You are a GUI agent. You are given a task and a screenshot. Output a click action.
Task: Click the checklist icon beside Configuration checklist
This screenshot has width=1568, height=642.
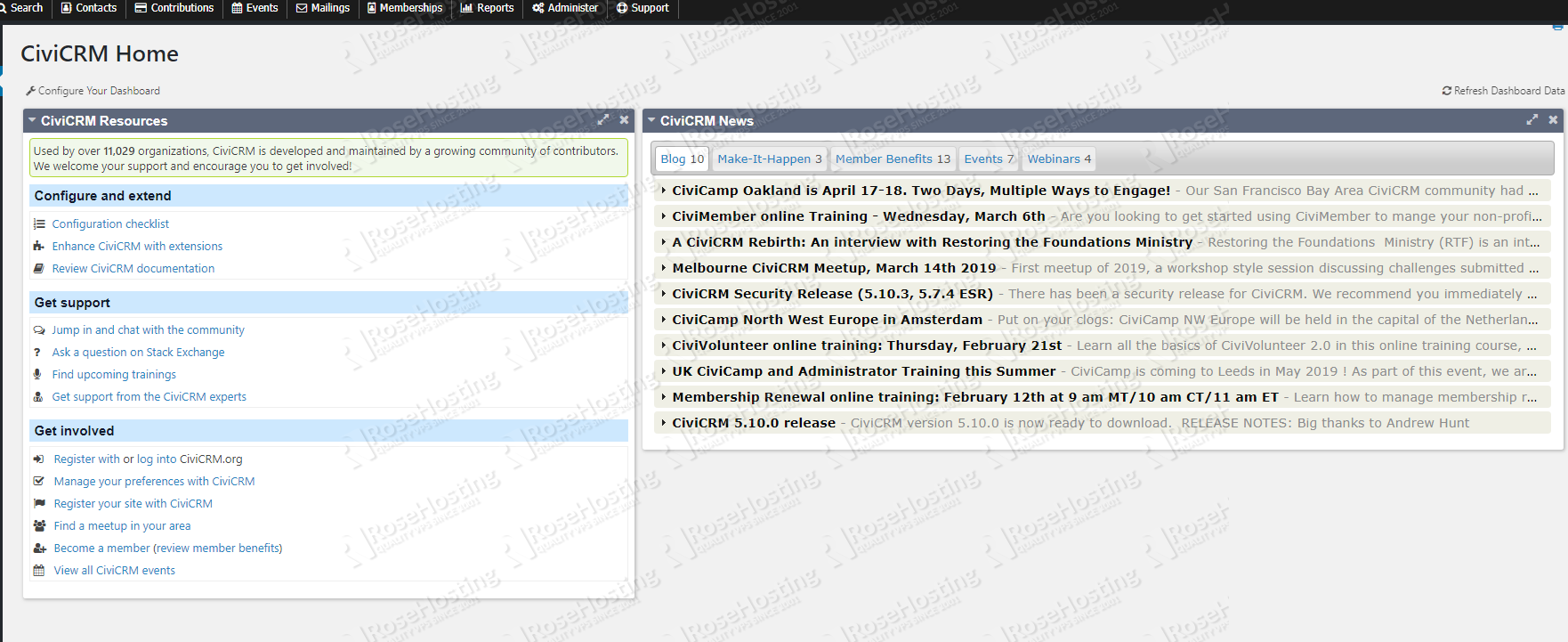(39, 224)
